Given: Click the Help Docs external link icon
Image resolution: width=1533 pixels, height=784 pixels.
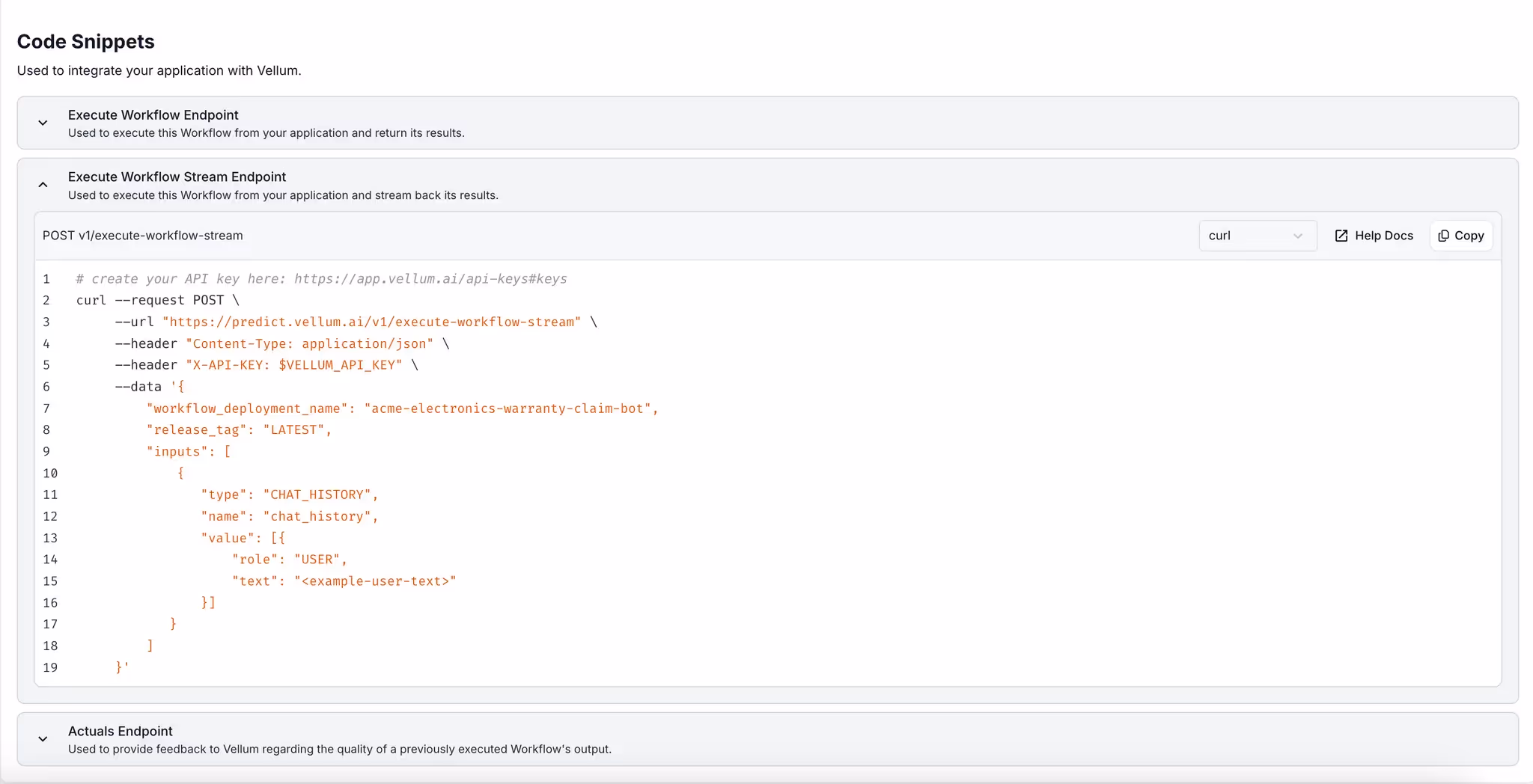Looking at the screenshot, I should 1341,236.
